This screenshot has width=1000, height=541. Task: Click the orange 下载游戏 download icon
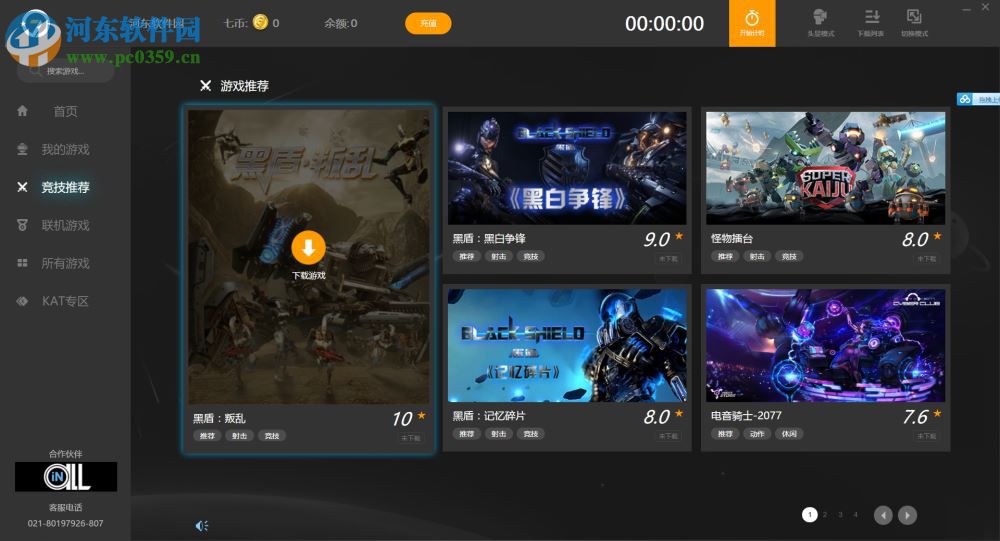click(308, 248)
